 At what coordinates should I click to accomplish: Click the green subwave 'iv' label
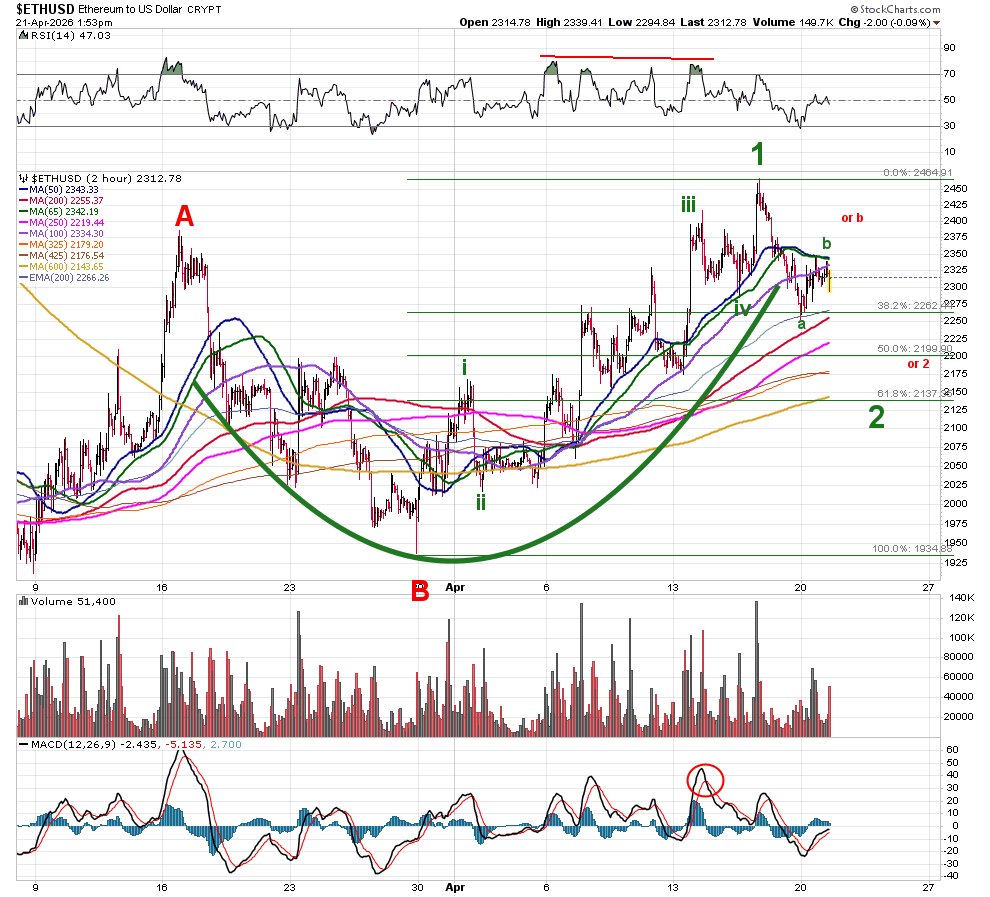pyautogui.click(x=742, y=309)
